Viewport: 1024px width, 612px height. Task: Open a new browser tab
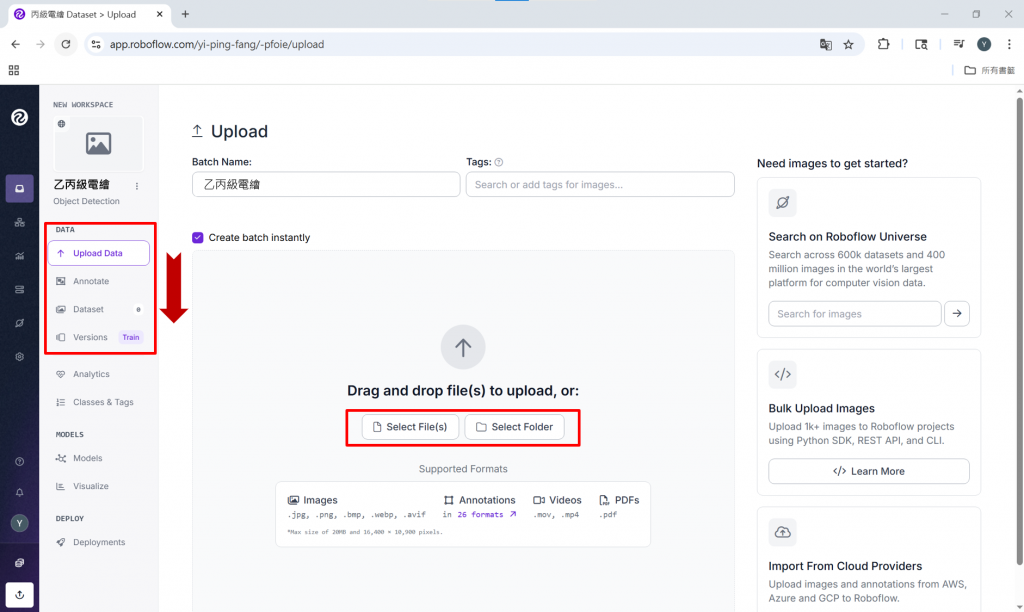(x=185, y=14)
